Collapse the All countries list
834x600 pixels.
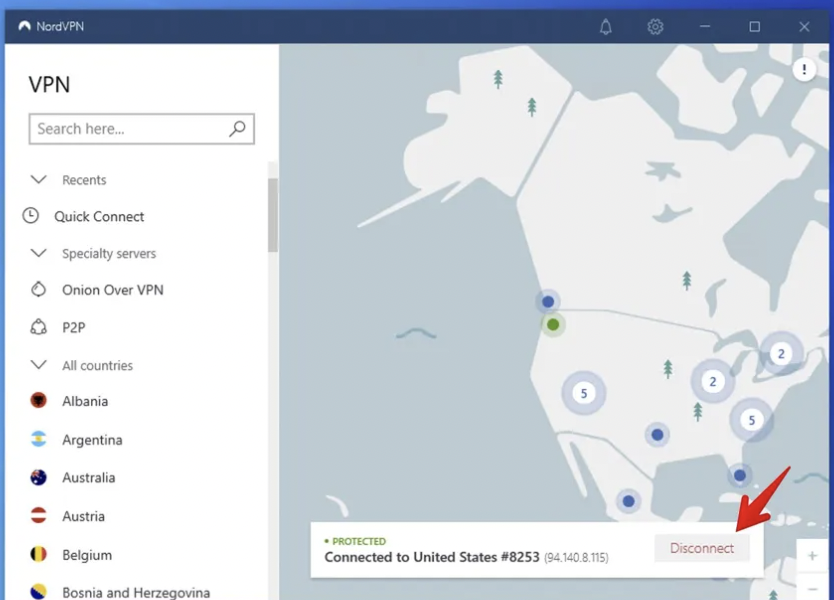coord(39,365)
